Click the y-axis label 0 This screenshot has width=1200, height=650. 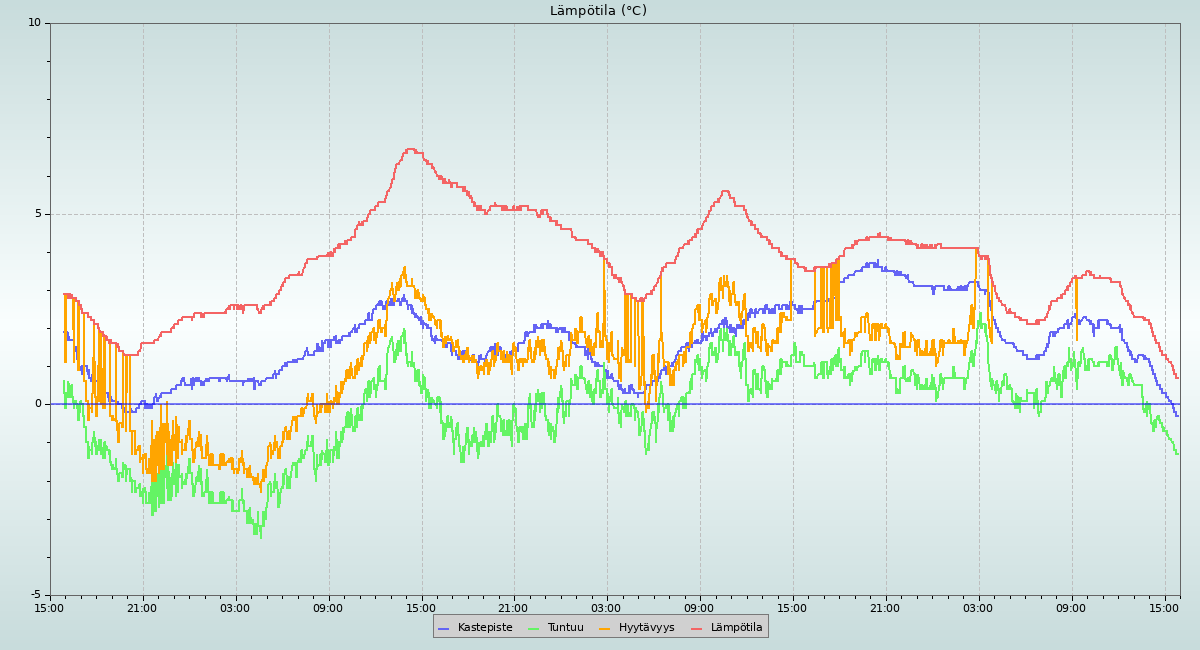click(x=38, y=404)
